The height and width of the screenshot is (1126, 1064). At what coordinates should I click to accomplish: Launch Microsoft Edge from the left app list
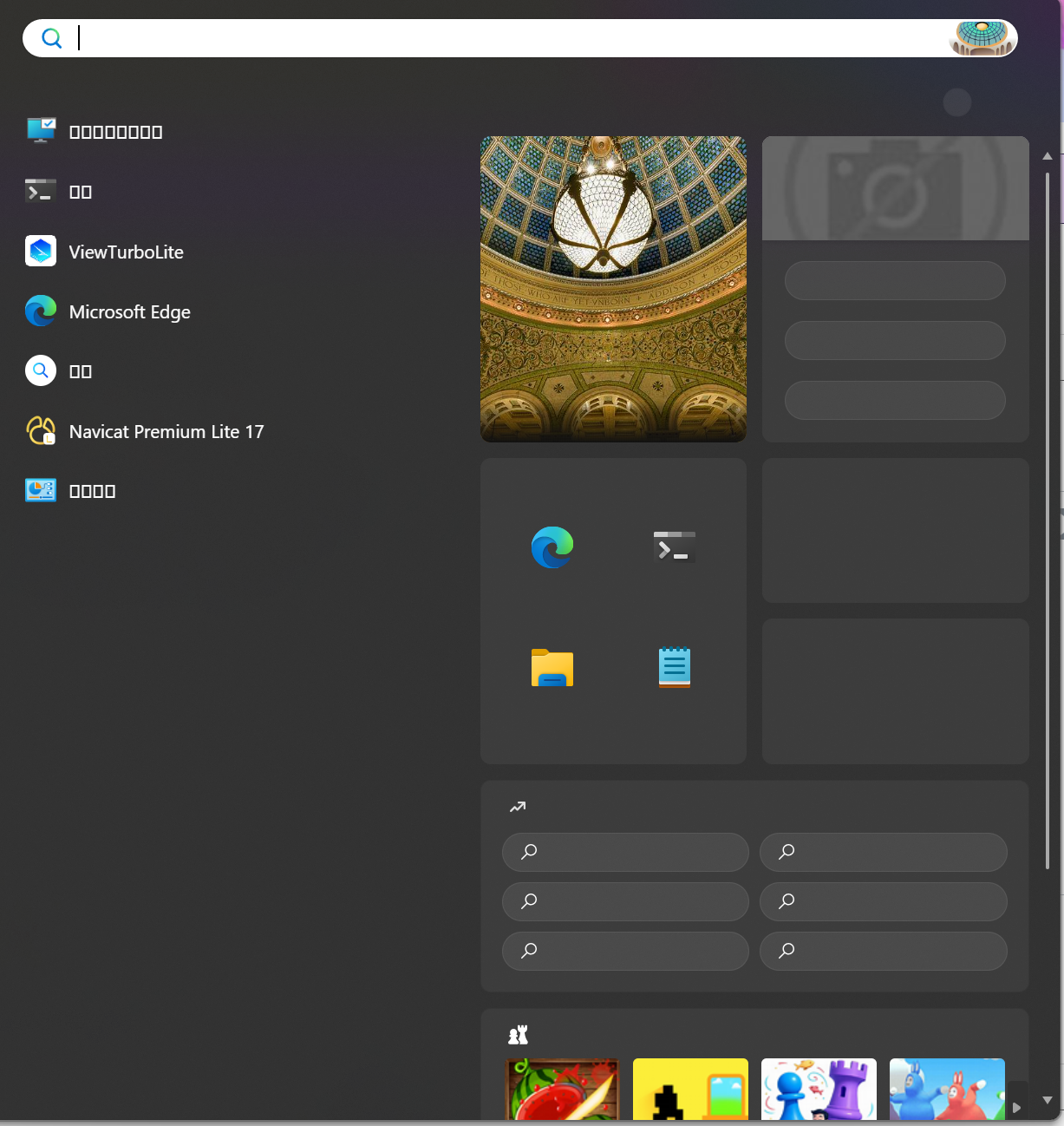pyautogui.click(x=108, y=311)
